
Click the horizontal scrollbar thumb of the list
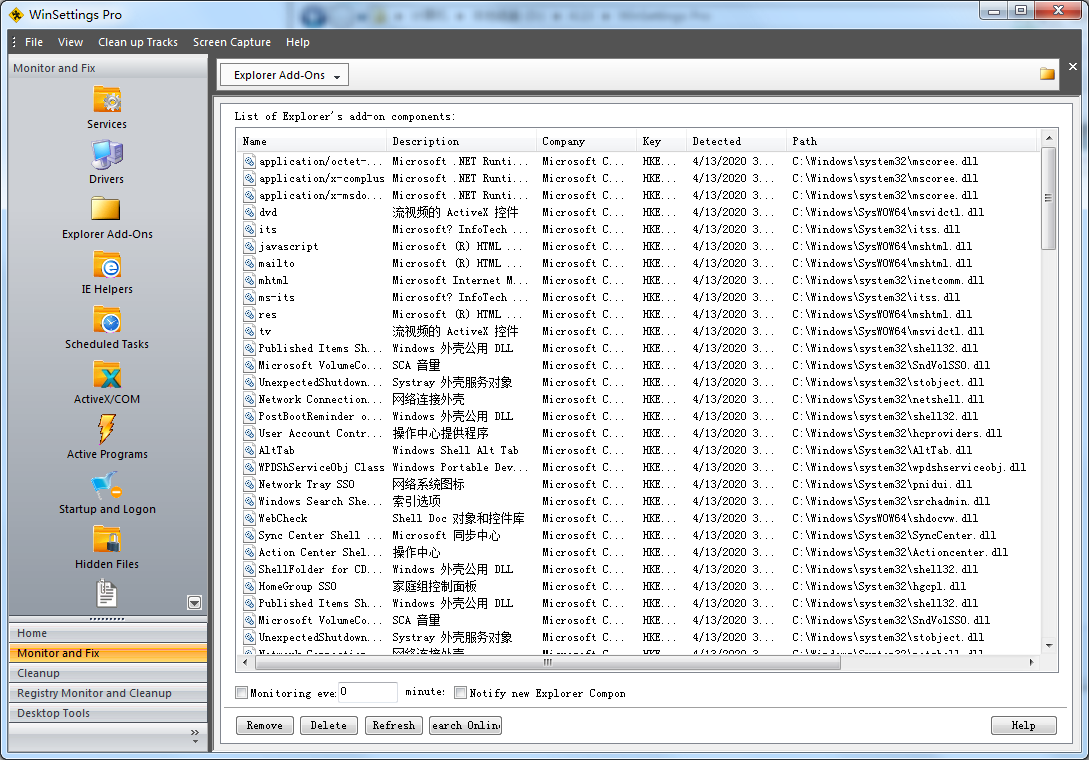pyautogui.click(x=547, y=663)
